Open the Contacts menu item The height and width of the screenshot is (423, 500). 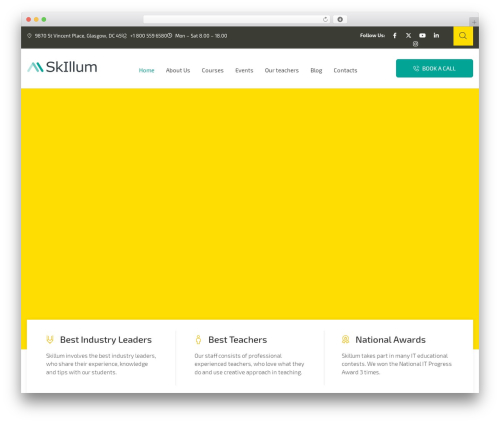pos(345,70)
